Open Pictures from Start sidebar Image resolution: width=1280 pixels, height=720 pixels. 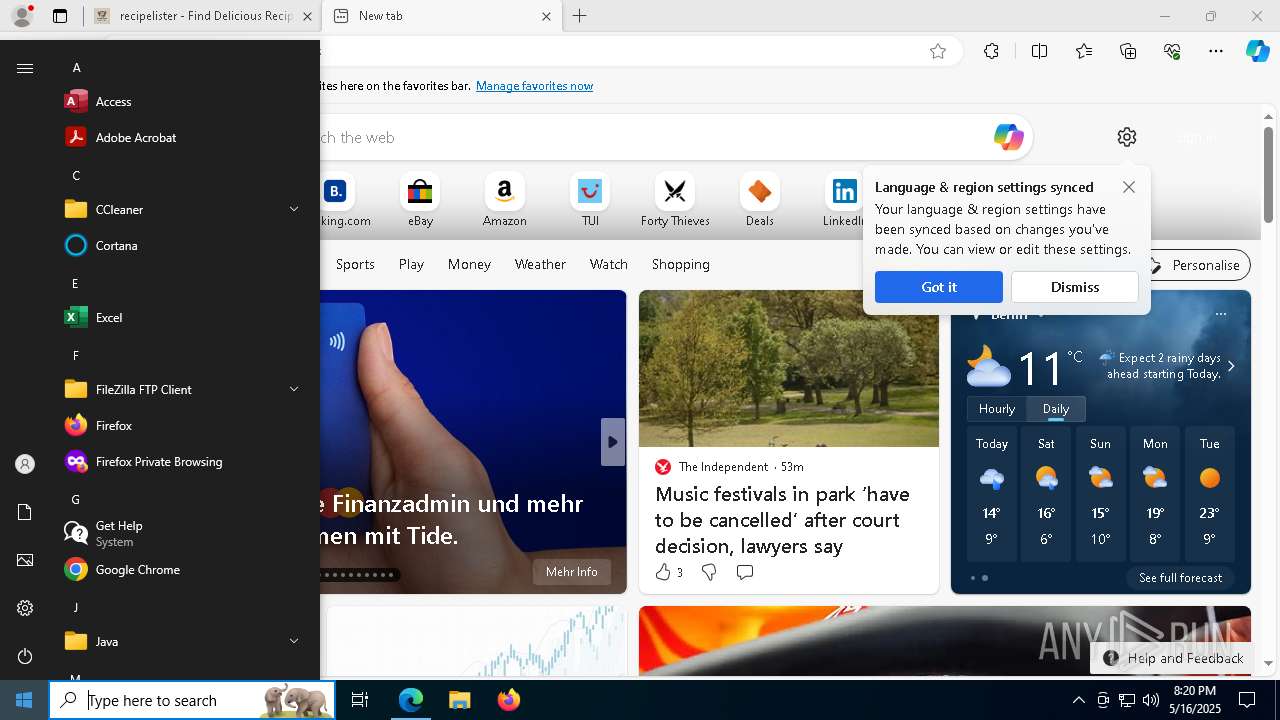(25, 560)
